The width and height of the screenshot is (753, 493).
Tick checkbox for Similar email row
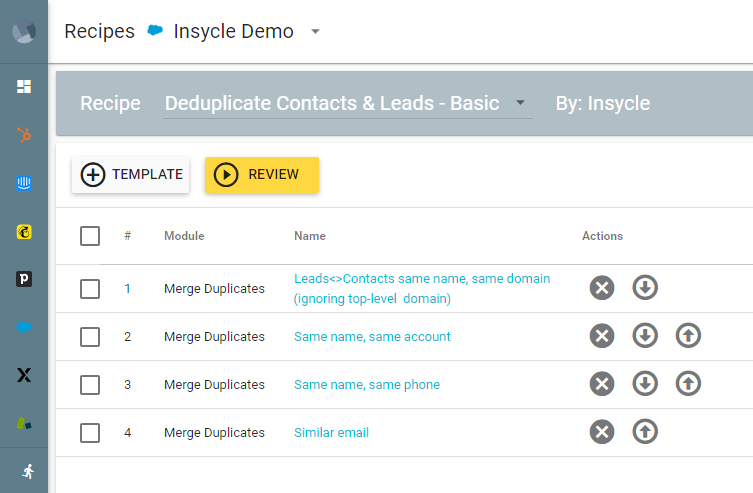(x=90, y=433)
